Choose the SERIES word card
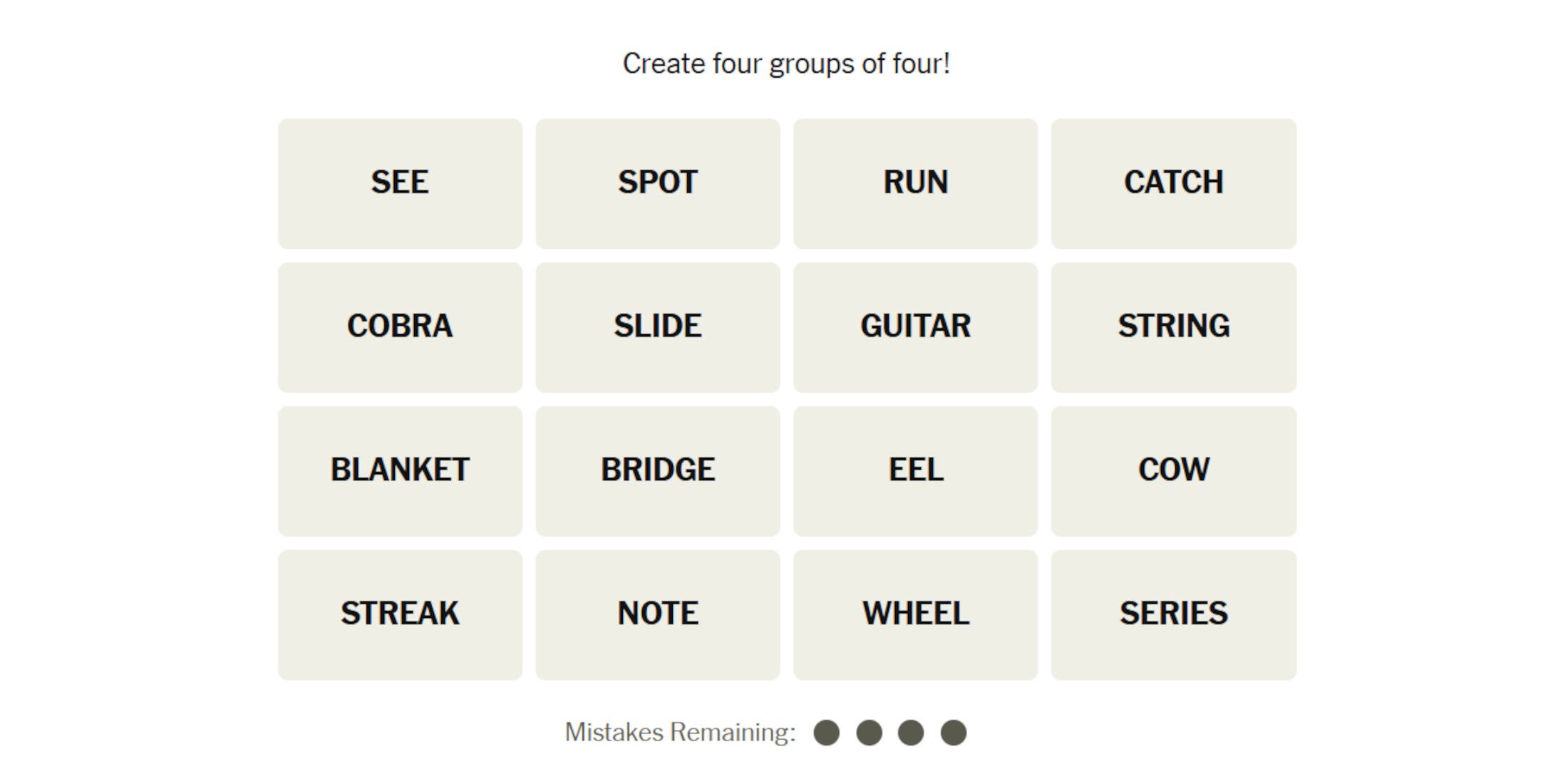 coord(1174,614)
